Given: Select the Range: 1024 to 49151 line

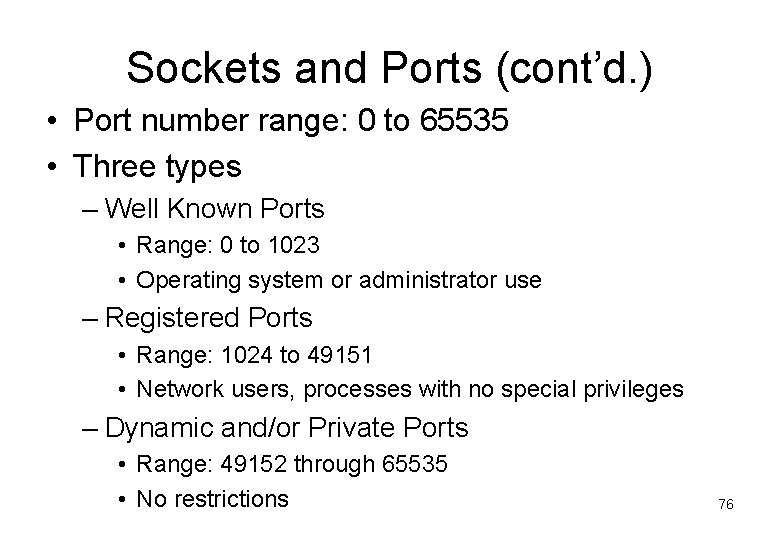Looking at the screenshot, I should pyautogui.click(x=254, y=355).
